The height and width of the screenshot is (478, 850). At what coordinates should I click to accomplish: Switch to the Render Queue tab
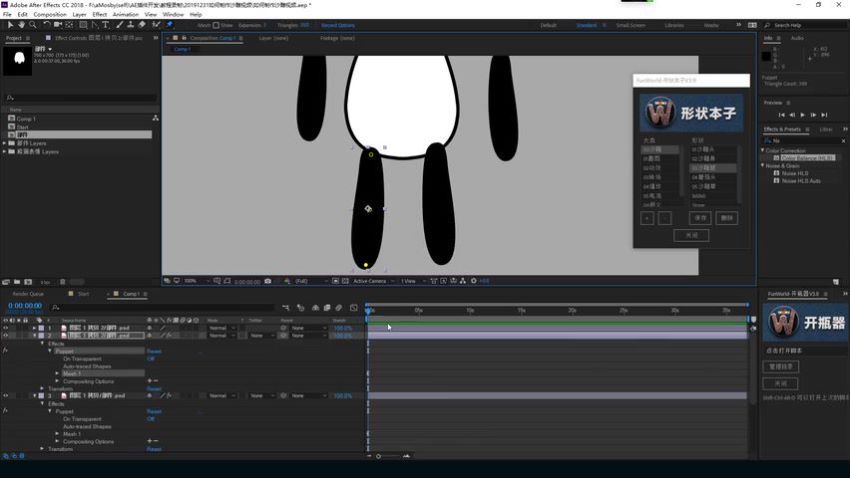point(28,294)
